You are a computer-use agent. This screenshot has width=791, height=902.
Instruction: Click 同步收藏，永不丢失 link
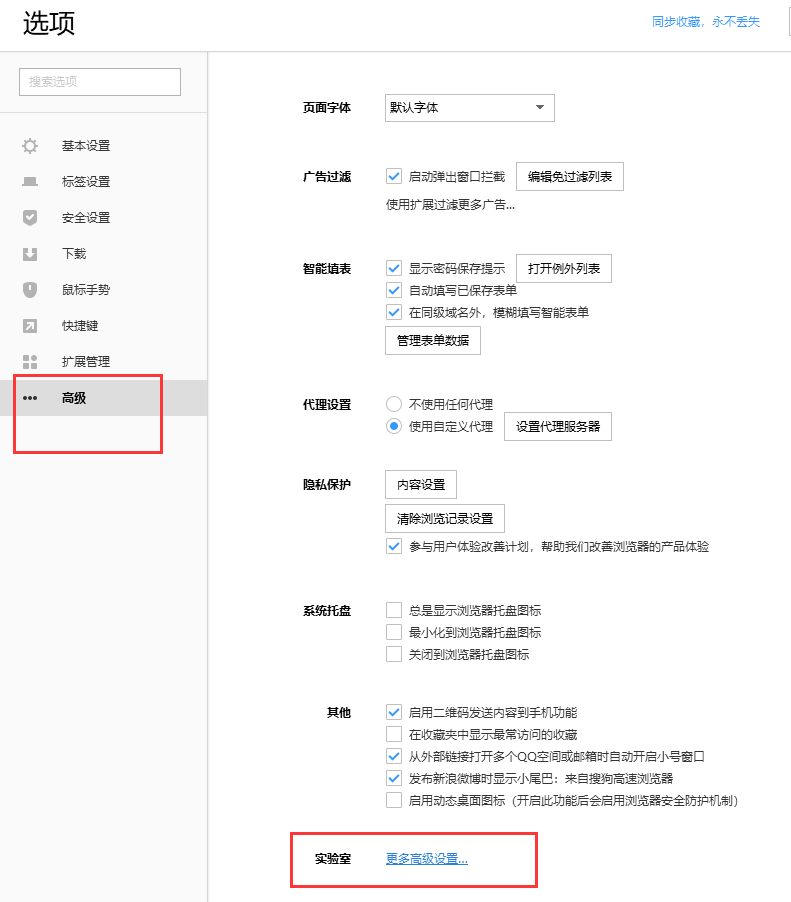point(706,22)
